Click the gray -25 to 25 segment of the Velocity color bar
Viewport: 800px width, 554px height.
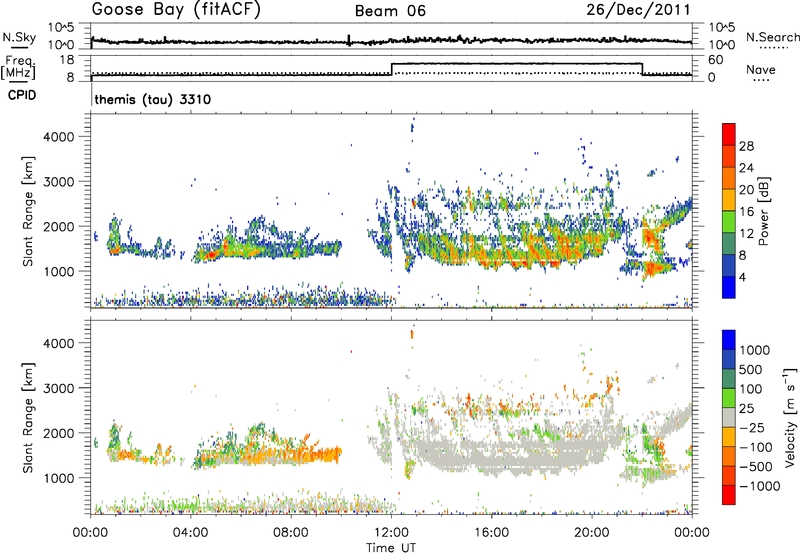[x=729, y=418]
